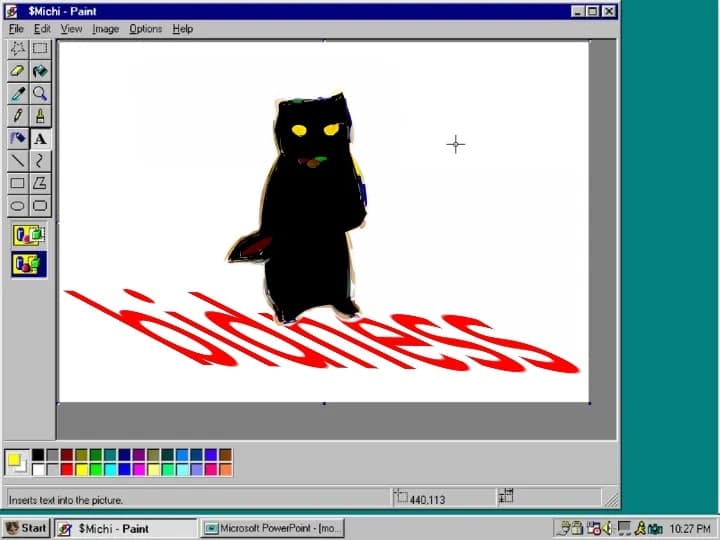Click the 'Inserts text into the picture.' status text
The height and width of the screenshot is (540, 720).
[66, 500]
